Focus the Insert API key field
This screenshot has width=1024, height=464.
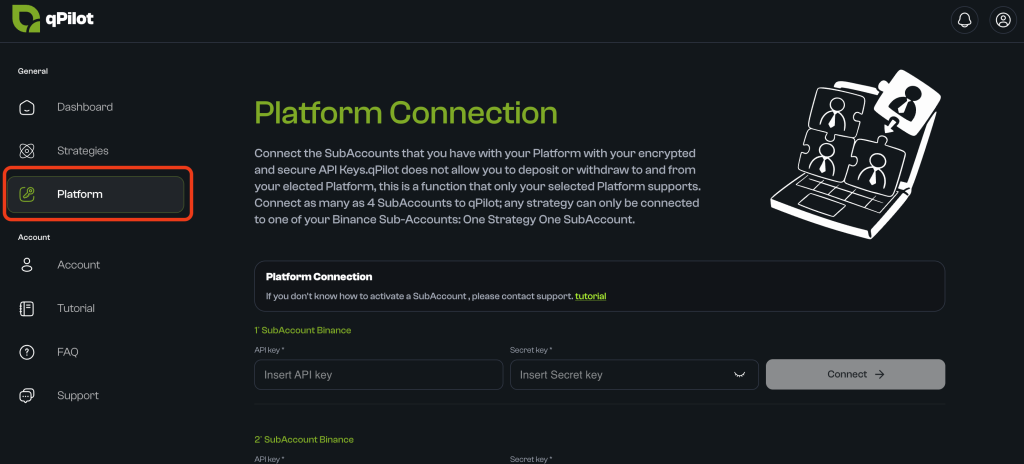tap(378, 375)
